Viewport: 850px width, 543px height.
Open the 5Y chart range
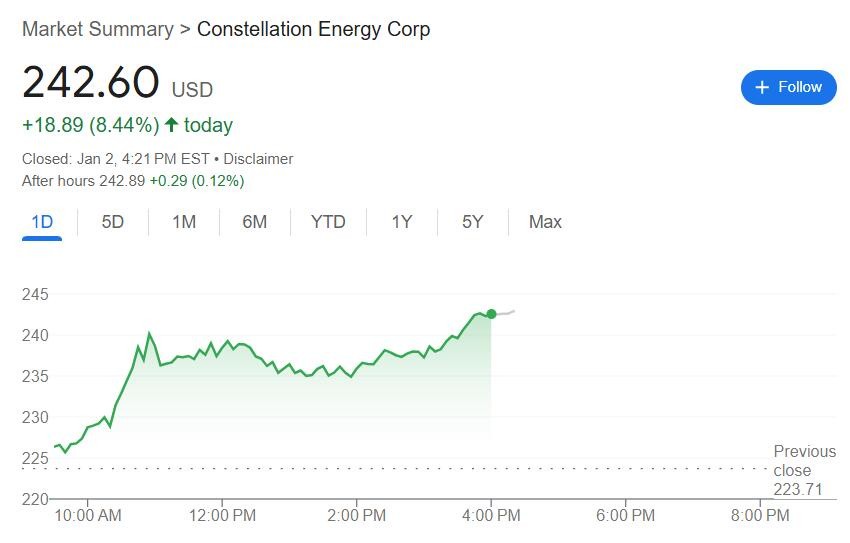[x=473, y=222]
